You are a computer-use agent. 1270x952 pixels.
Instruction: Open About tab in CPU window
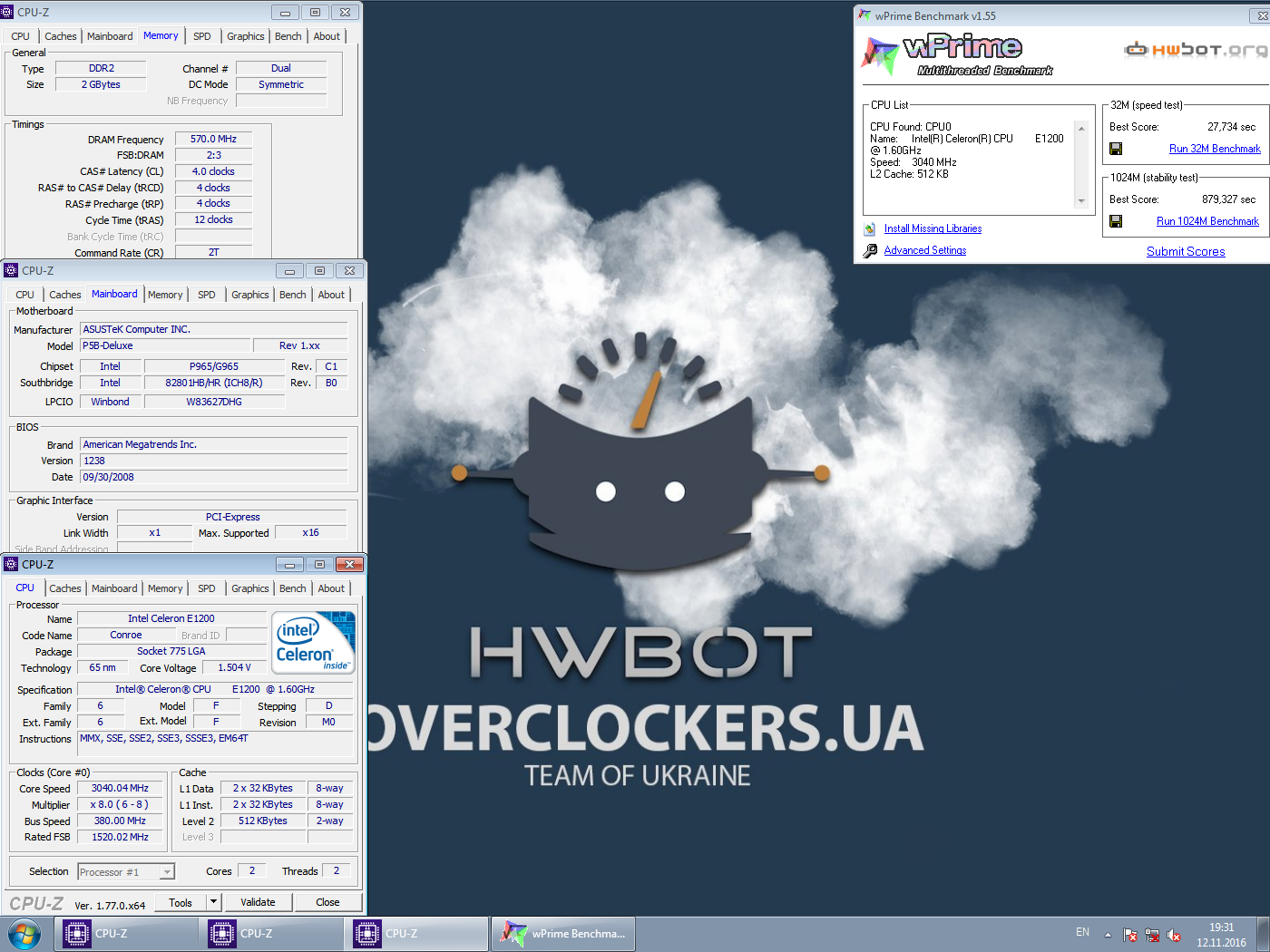click(331, 588)
